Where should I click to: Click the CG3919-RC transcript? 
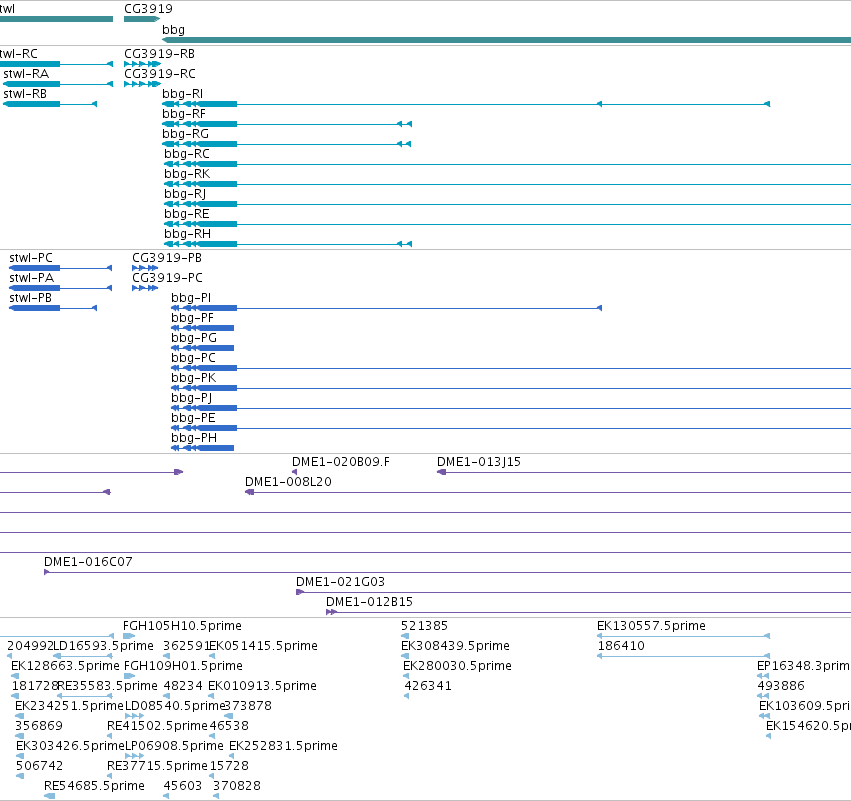click(x=142, y=84)
